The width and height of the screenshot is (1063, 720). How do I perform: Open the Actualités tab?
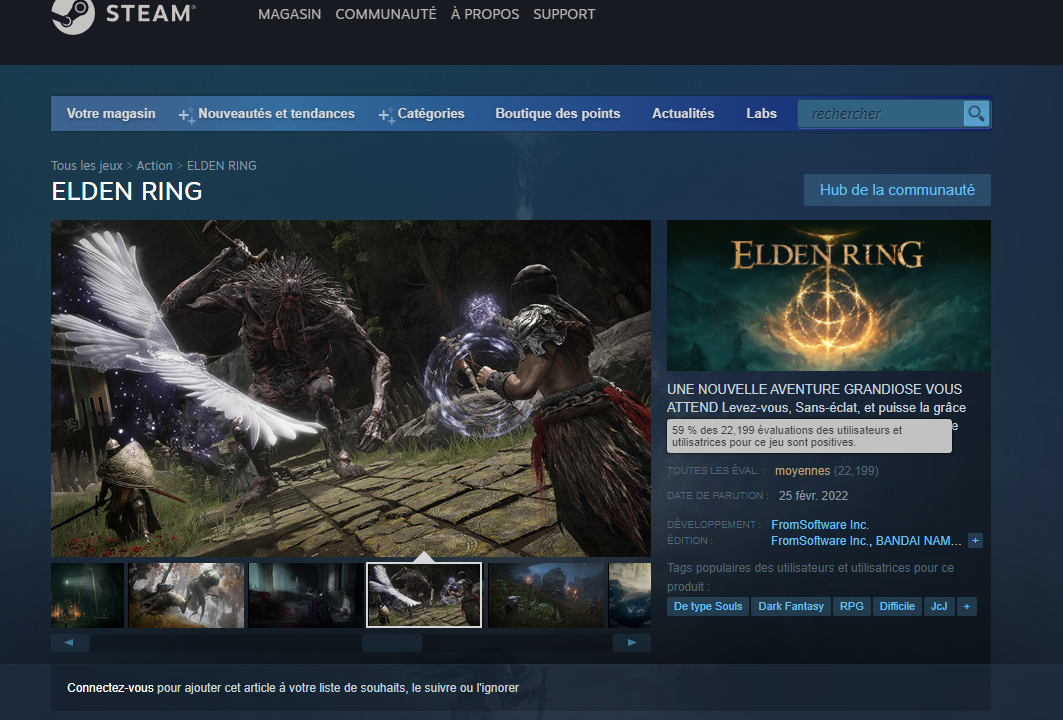click(x=683, y=114)
